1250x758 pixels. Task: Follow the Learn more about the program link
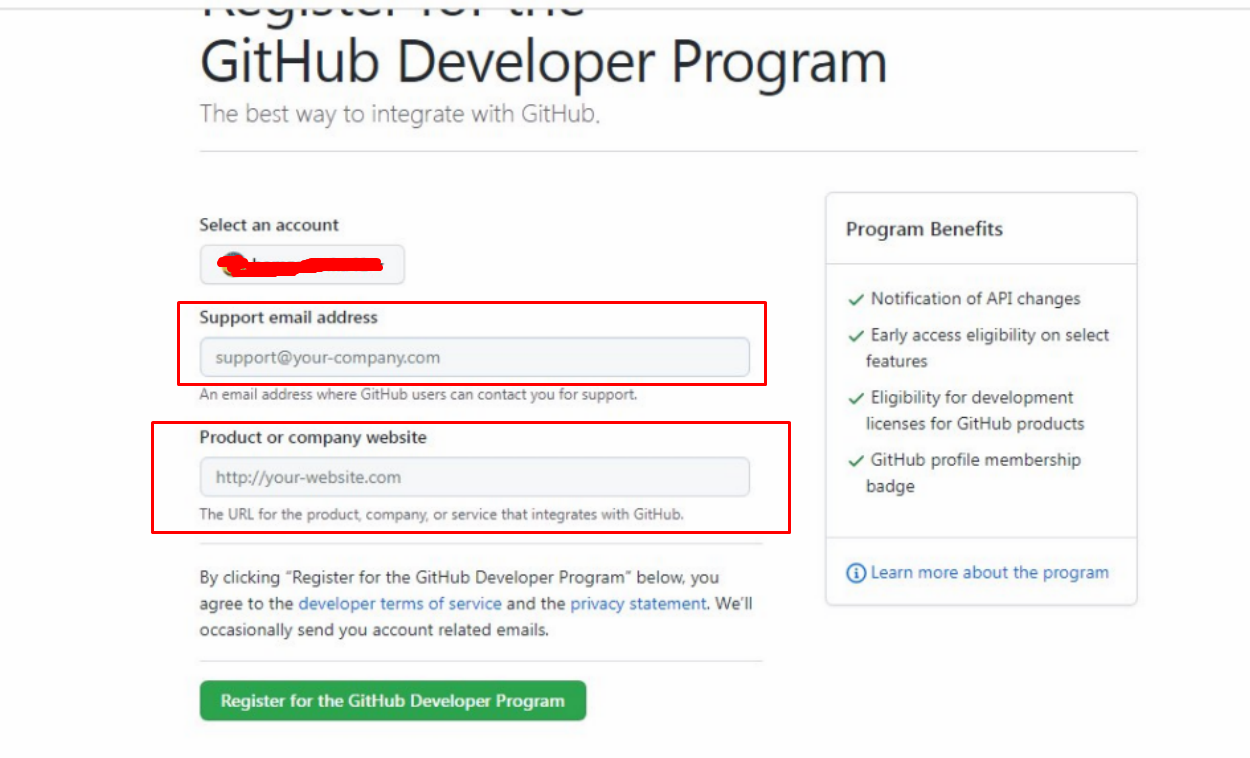(990, 573)
